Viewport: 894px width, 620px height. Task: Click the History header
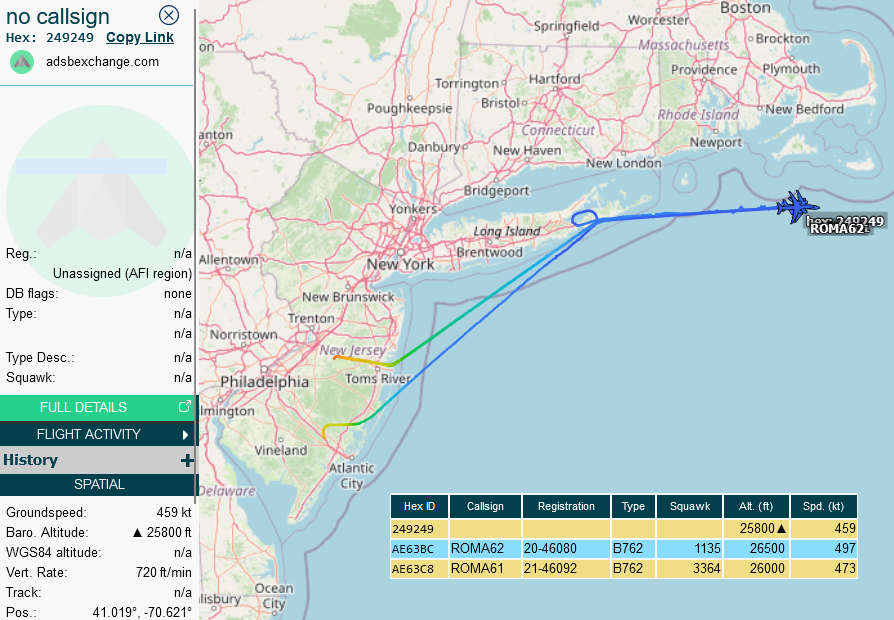[x=31, y=460]
